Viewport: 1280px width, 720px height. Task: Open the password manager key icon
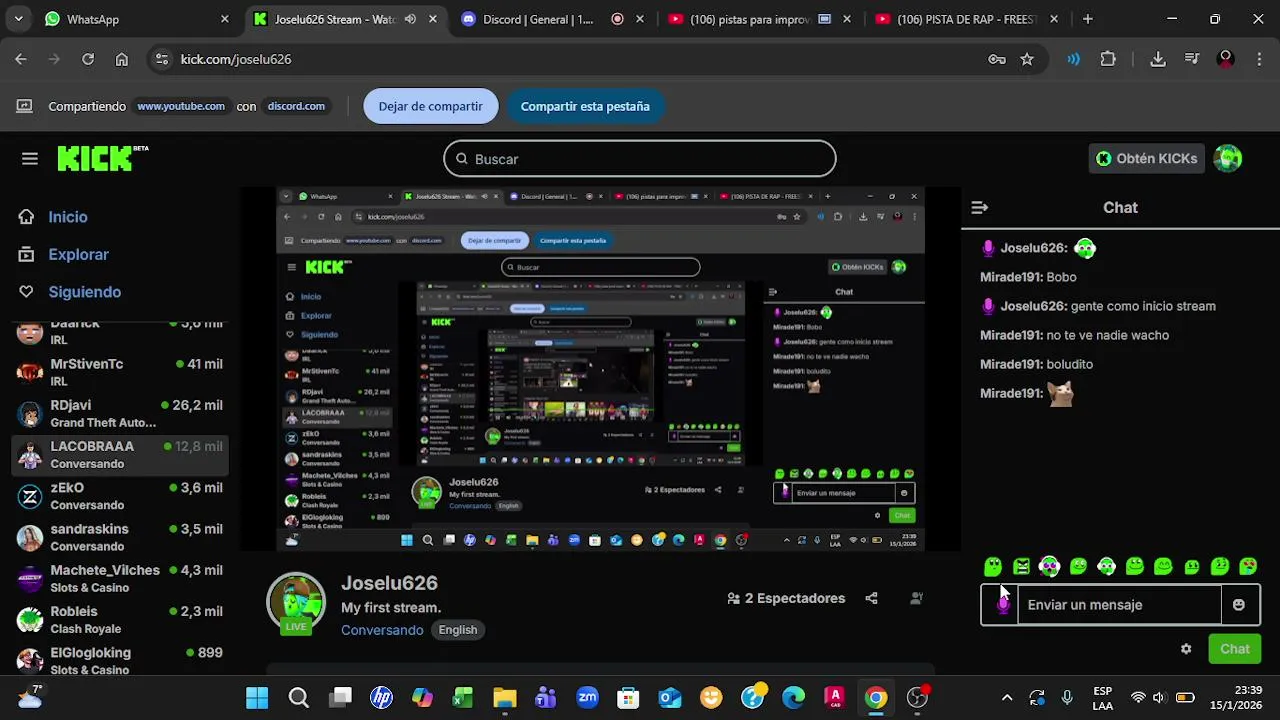[997, 59]
